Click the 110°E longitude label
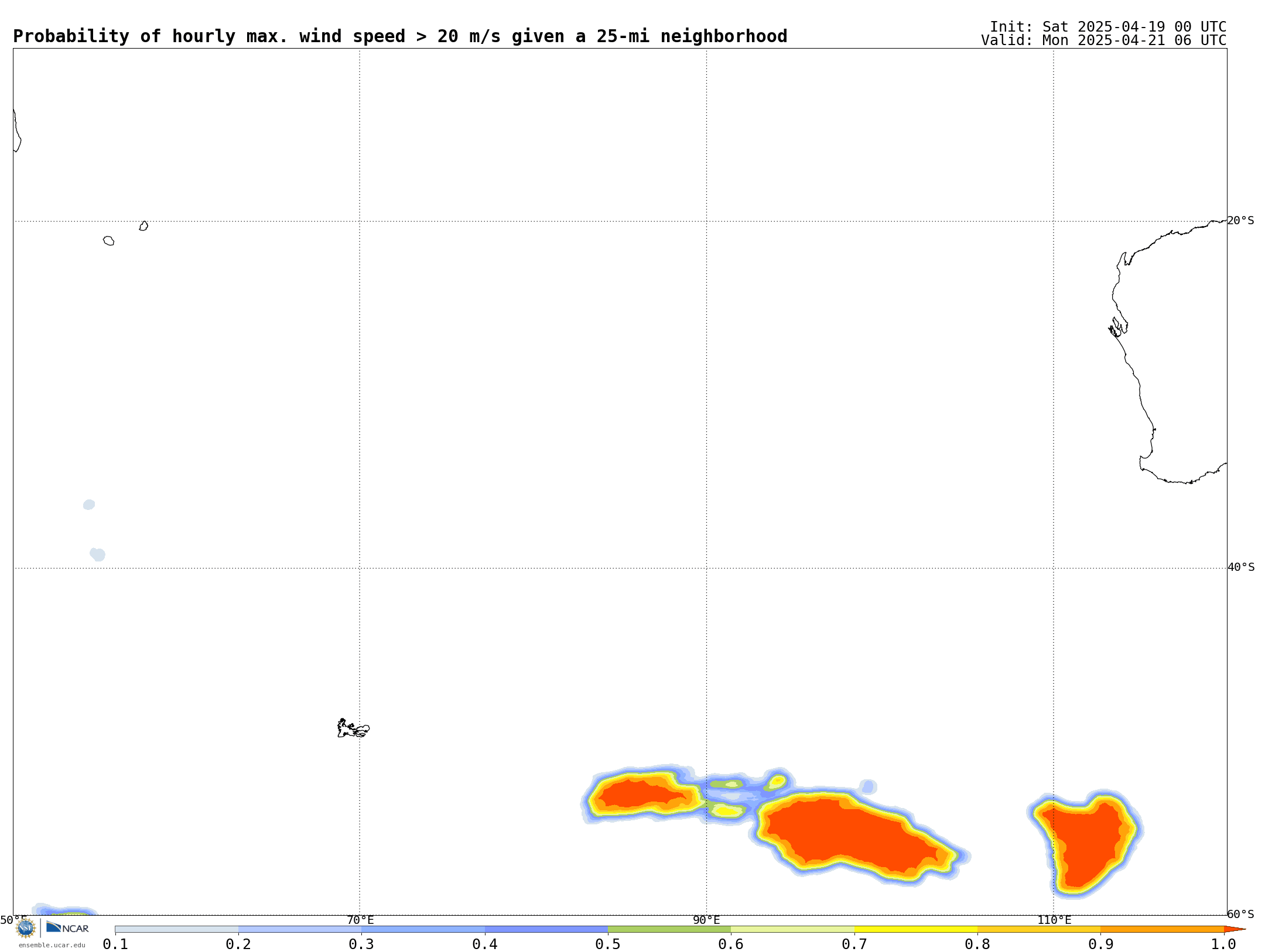Screen dimensions: 1265x952 point(1054,920)
